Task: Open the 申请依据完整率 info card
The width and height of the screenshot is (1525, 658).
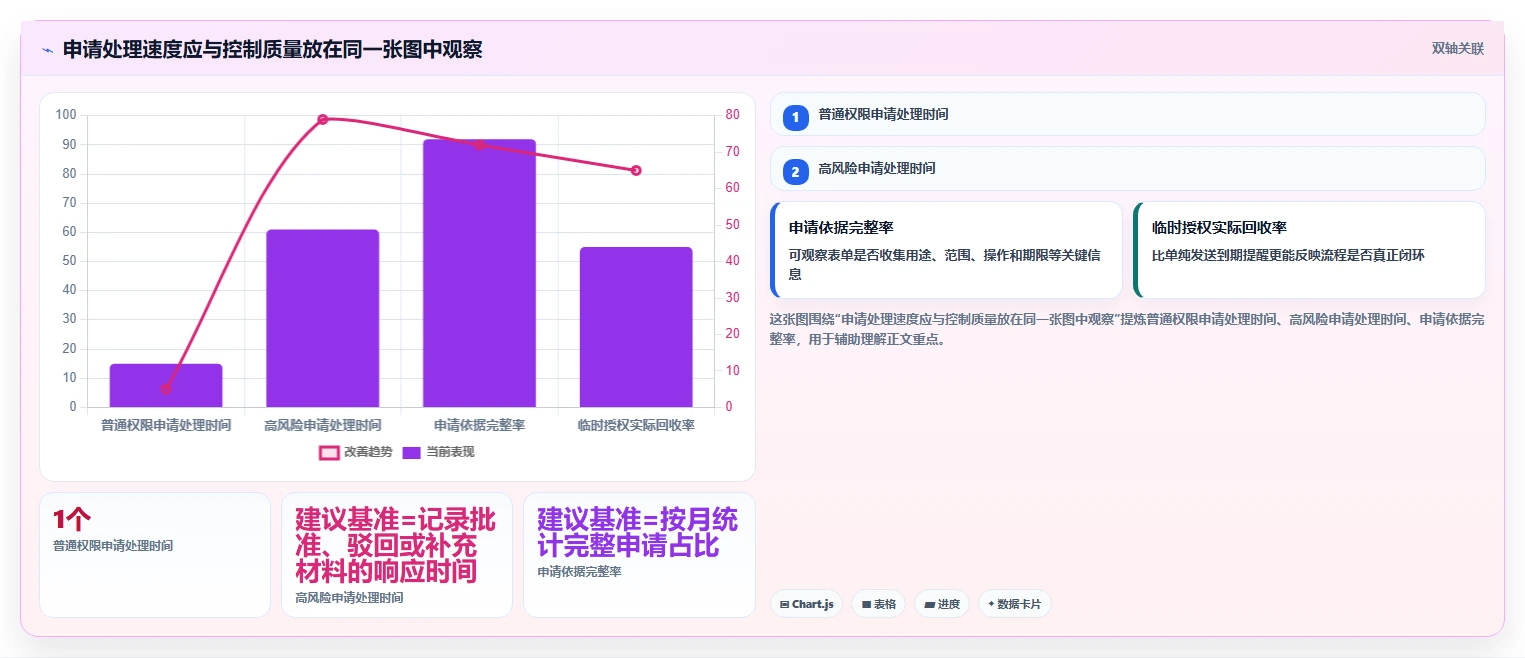Action: [x=946, y=250]
